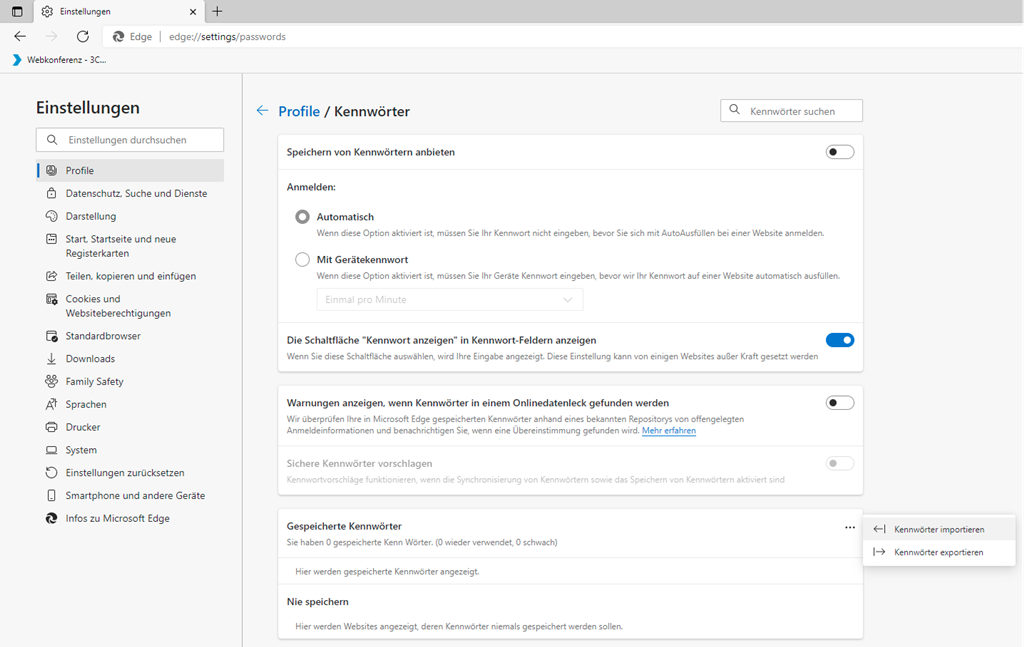Click the Downloads icon in settings sidebar
The width and height of the screenshot is (1024, 647).
[52, 359]
